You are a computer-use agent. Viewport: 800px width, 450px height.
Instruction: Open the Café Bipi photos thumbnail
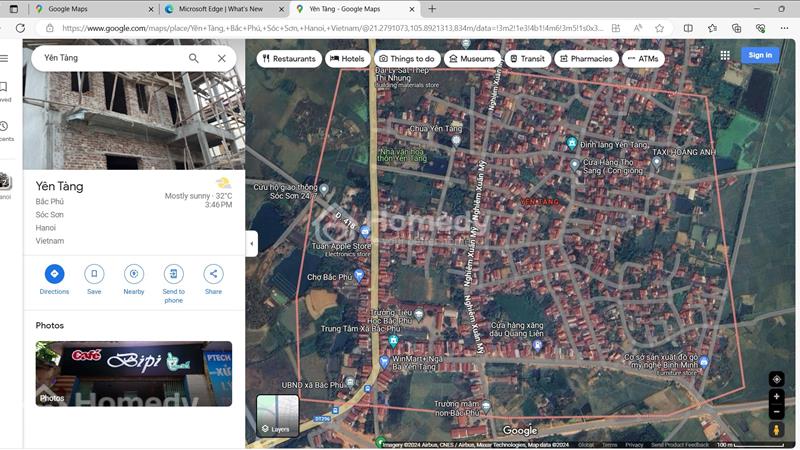[134, 373]
